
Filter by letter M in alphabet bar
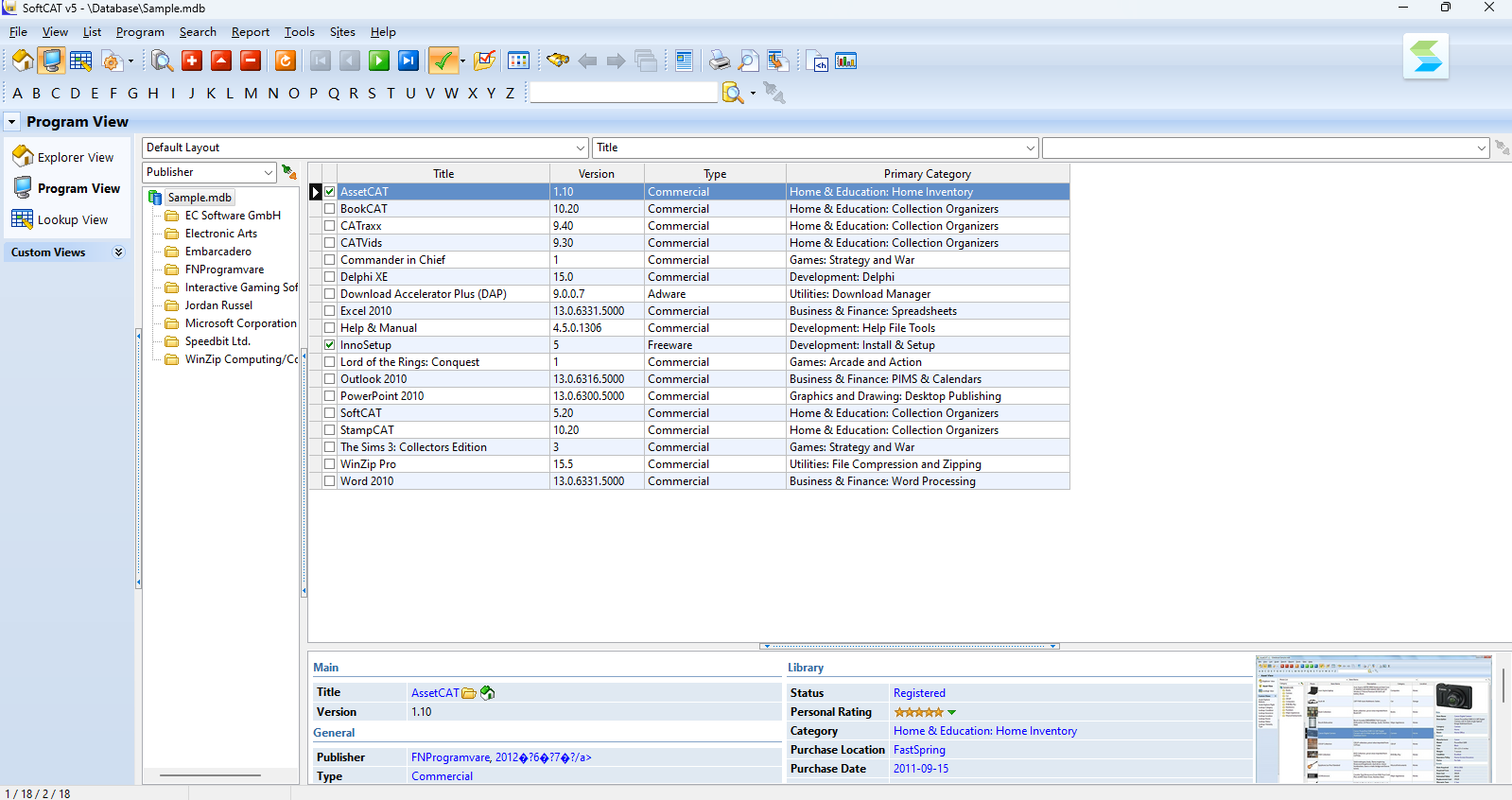(251, 93)
